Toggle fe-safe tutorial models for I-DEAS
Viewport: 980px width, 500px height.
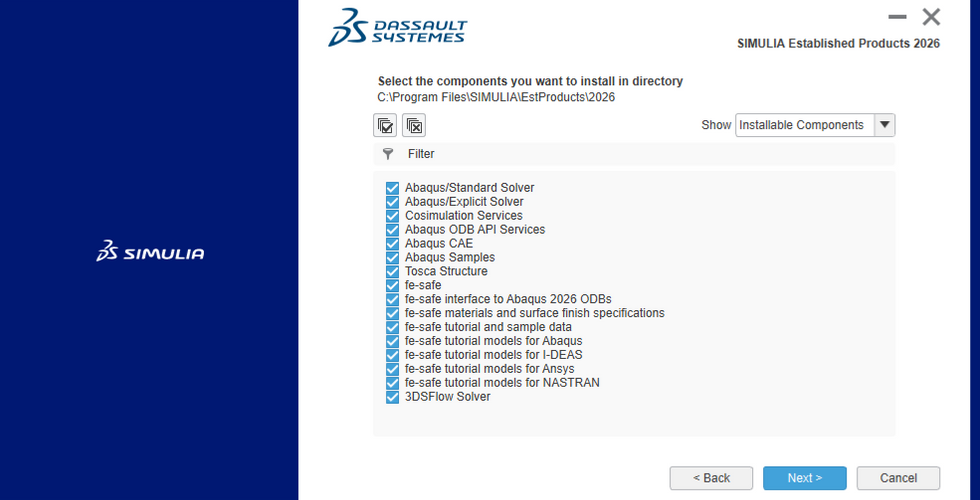(392, 355)
